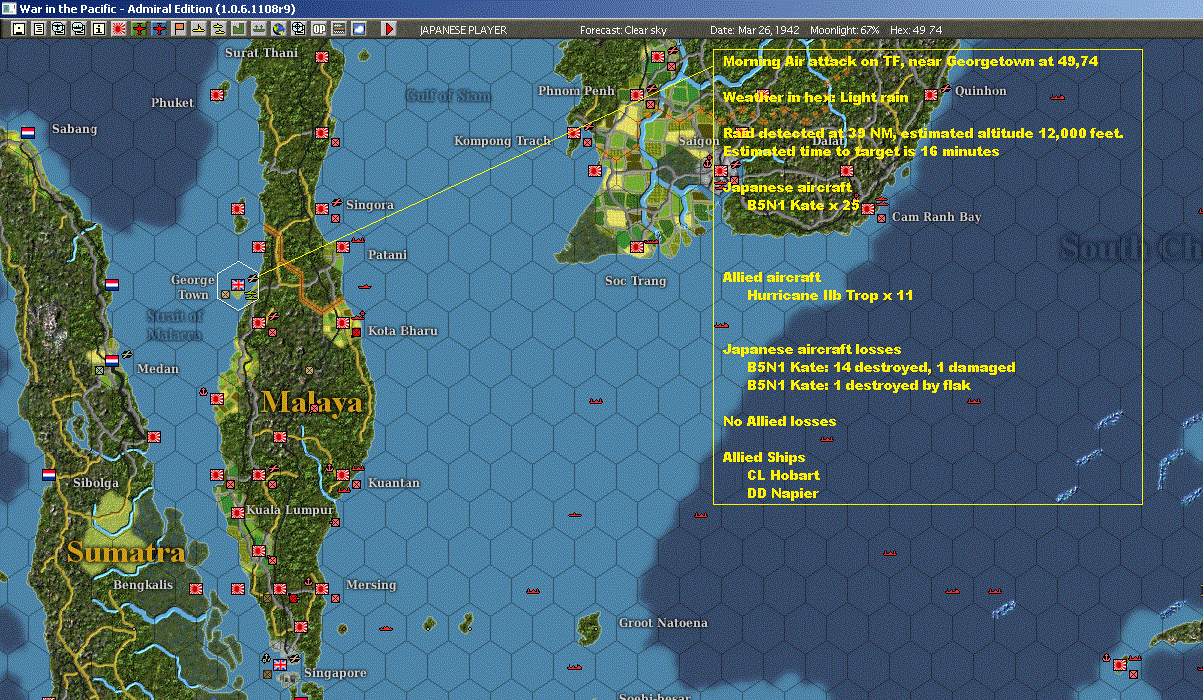Click the ship crosshair icon left of OP

tap(298, 29)
